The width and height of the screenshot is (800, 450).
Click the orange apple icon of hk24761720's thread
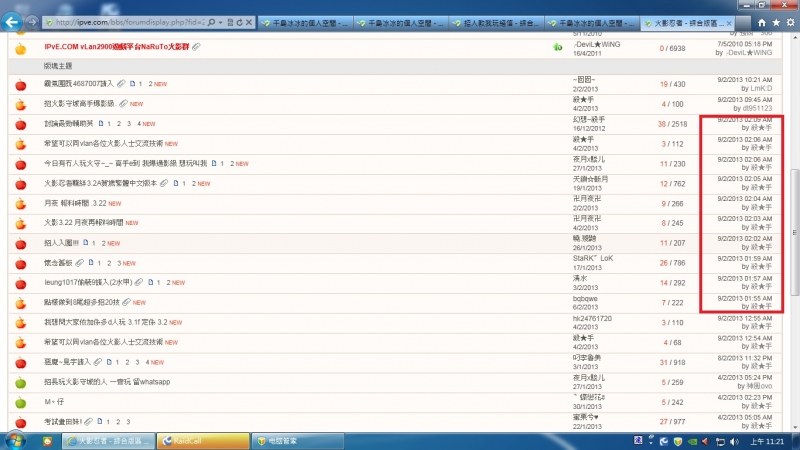click(x=20, y=323)
